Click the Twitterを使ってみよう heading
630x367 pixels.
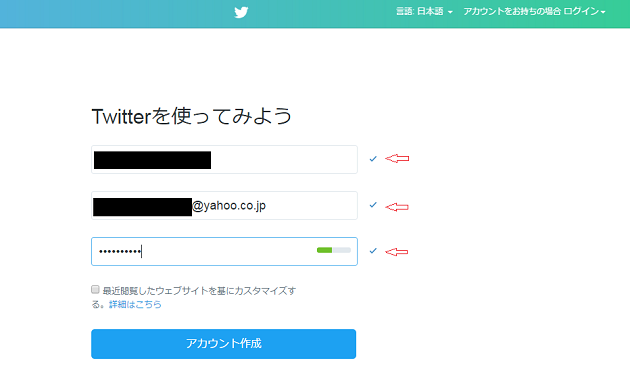[192, 116]
